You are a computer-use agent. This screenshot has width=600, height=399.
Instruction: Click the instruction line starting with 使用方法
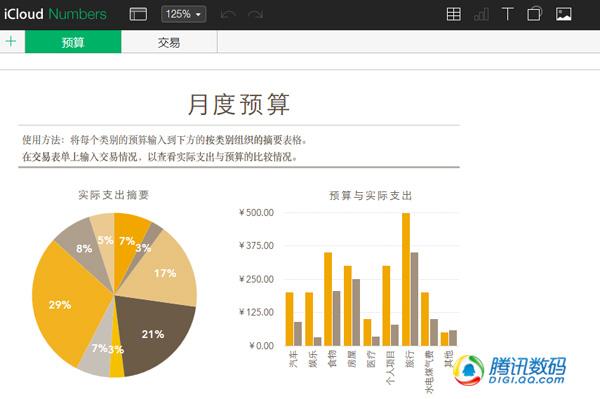tap(165, 140)
